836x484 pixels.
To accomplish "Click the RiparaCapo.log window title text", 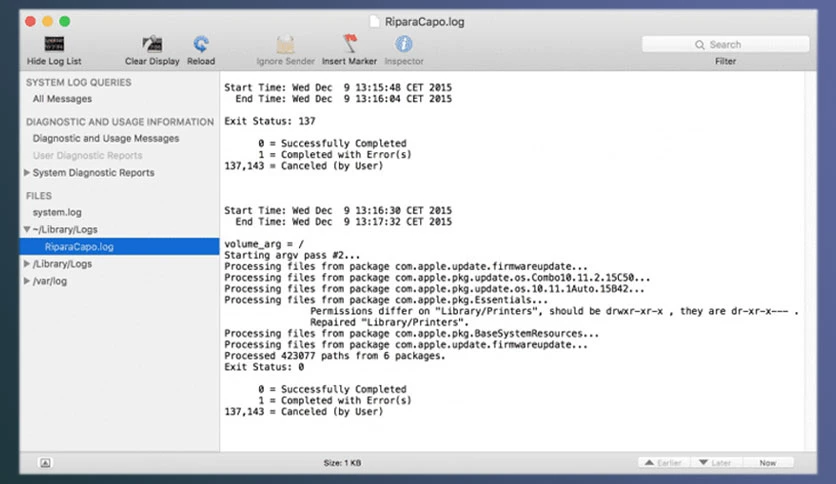I will [424, 22].
